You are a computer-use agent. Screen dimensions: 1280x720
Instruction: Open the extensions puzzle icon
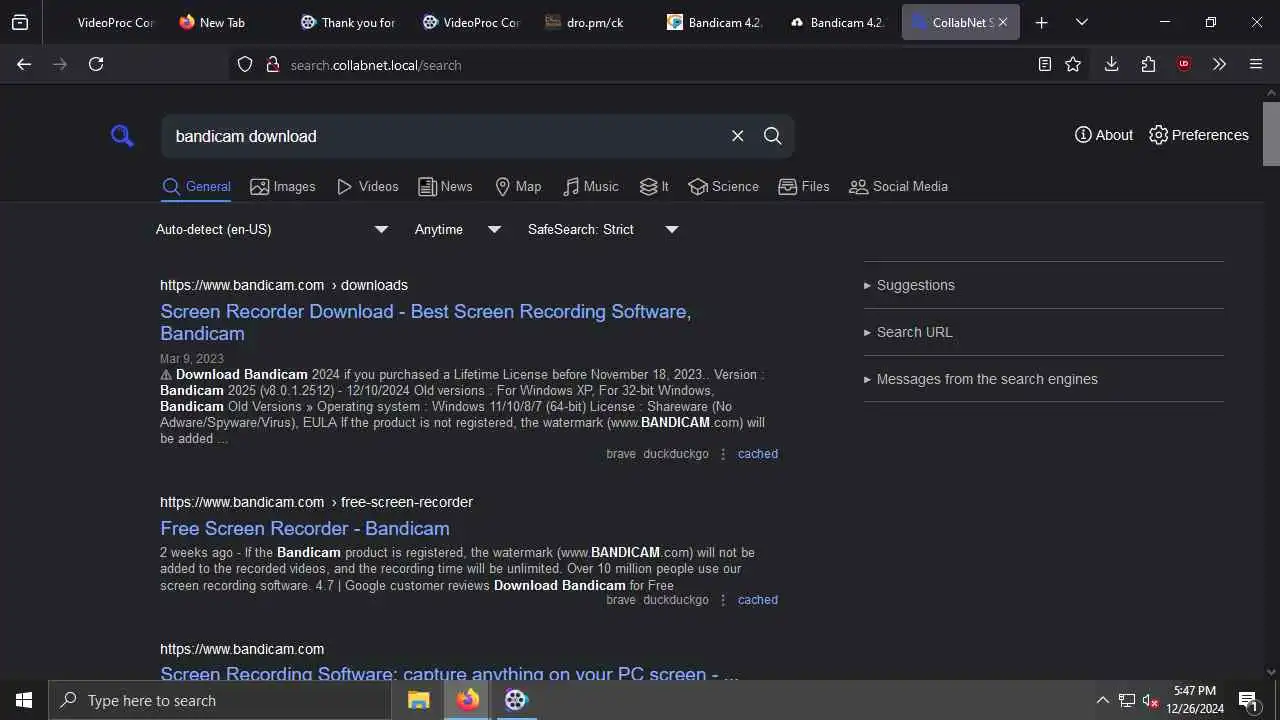click(1148, 64)
